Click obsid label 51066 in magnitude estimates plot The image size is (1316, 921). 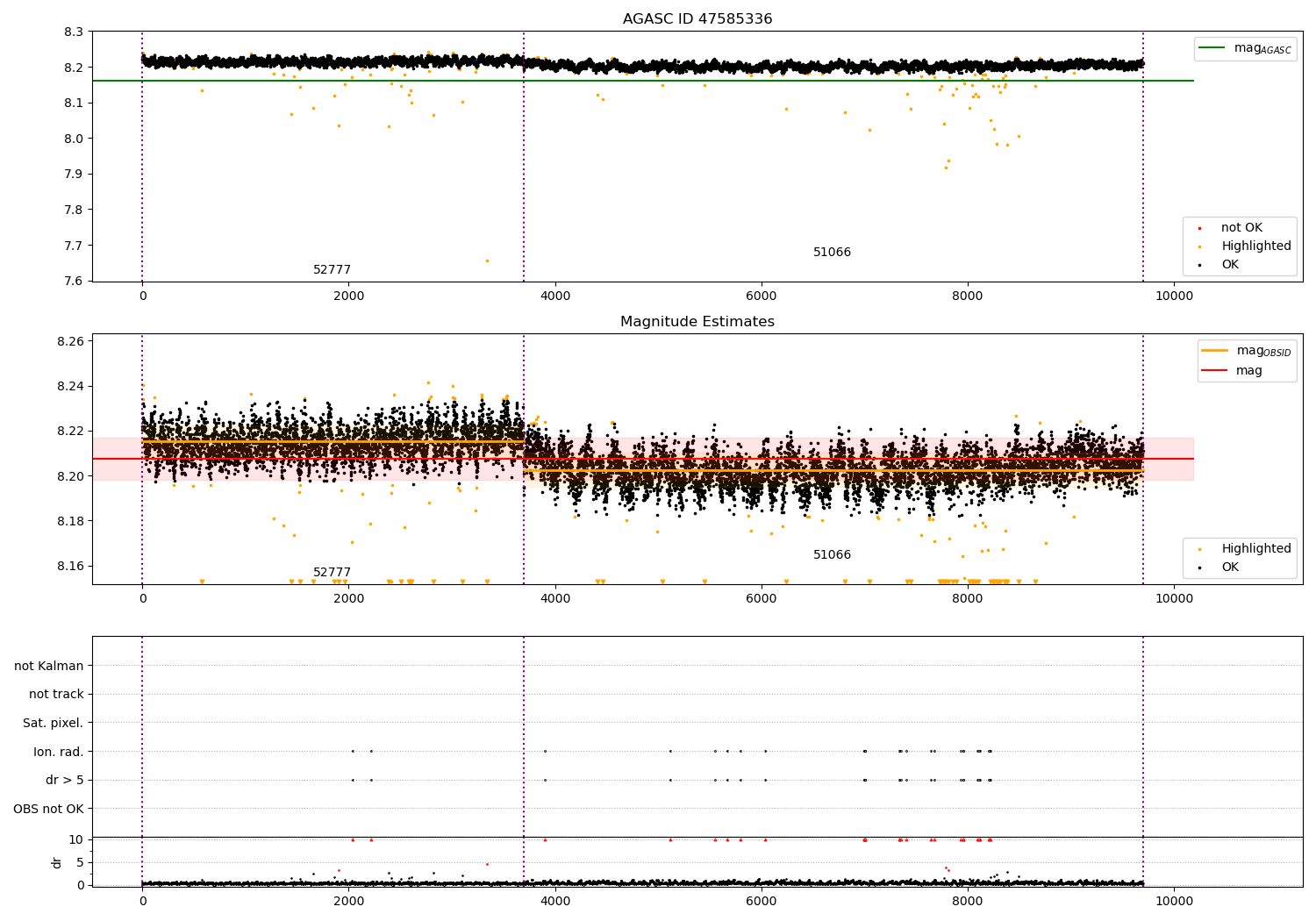(832, 555)
